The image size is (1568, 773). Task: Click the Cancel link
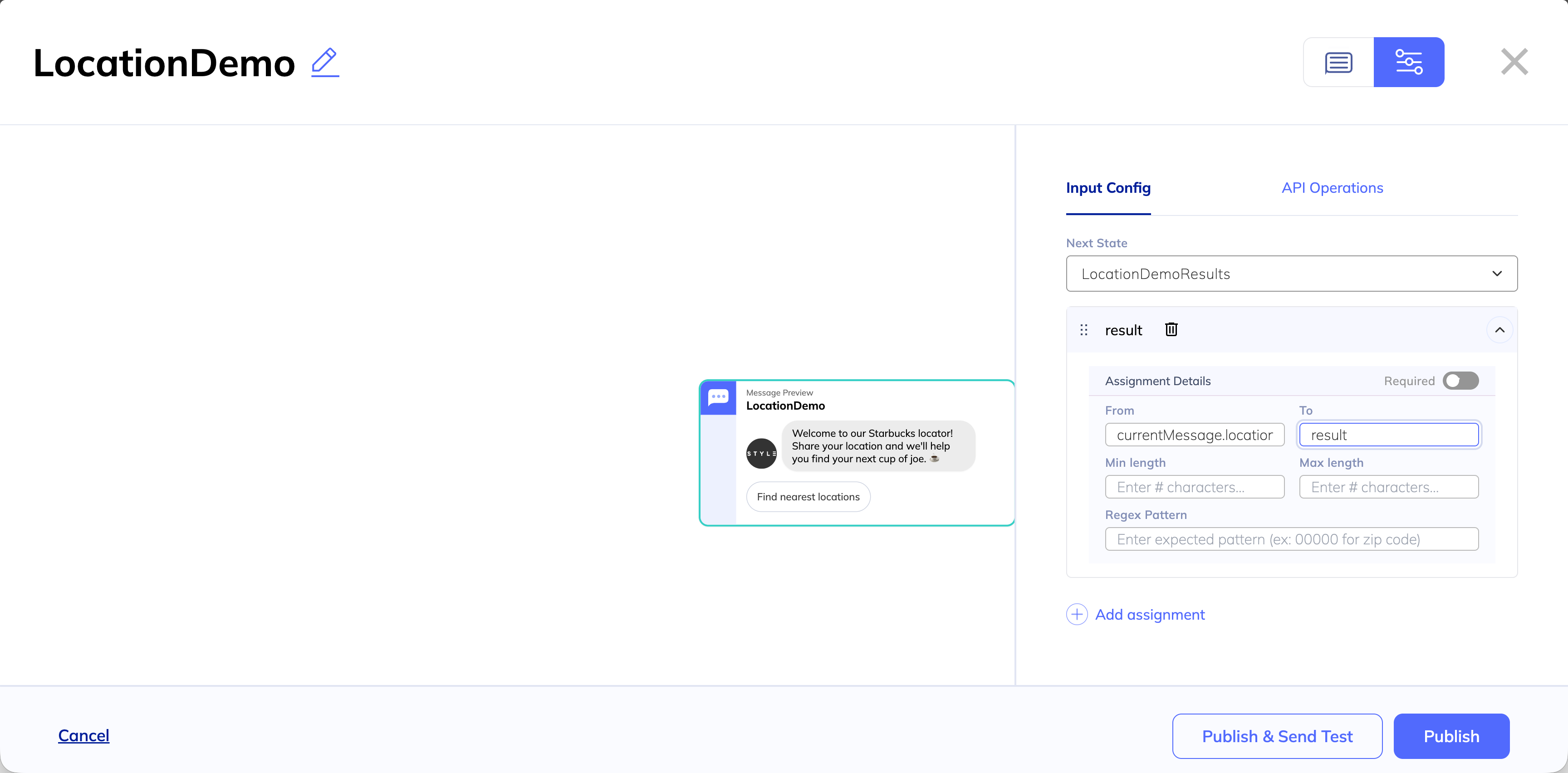(84, 735)
